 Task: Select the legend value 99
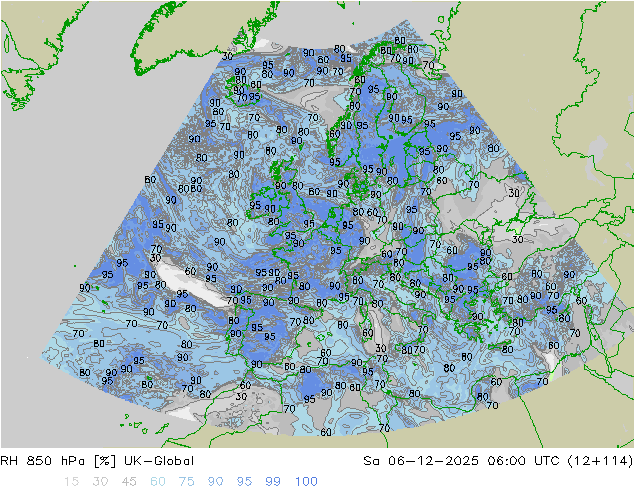[x=273, y=482]
